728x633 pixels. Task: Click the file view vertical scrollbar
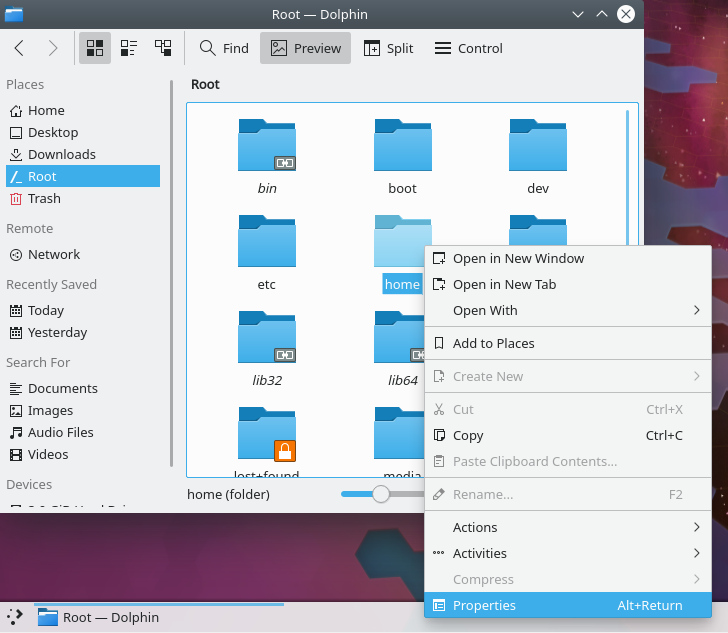627,176
